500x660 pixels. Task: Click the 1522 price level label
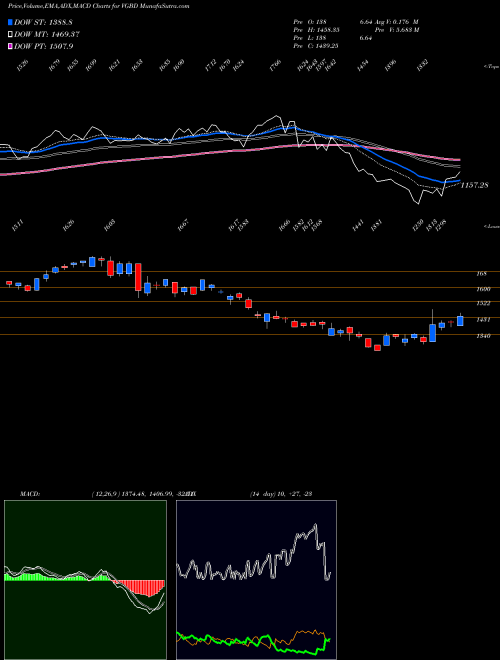point(483,303)
